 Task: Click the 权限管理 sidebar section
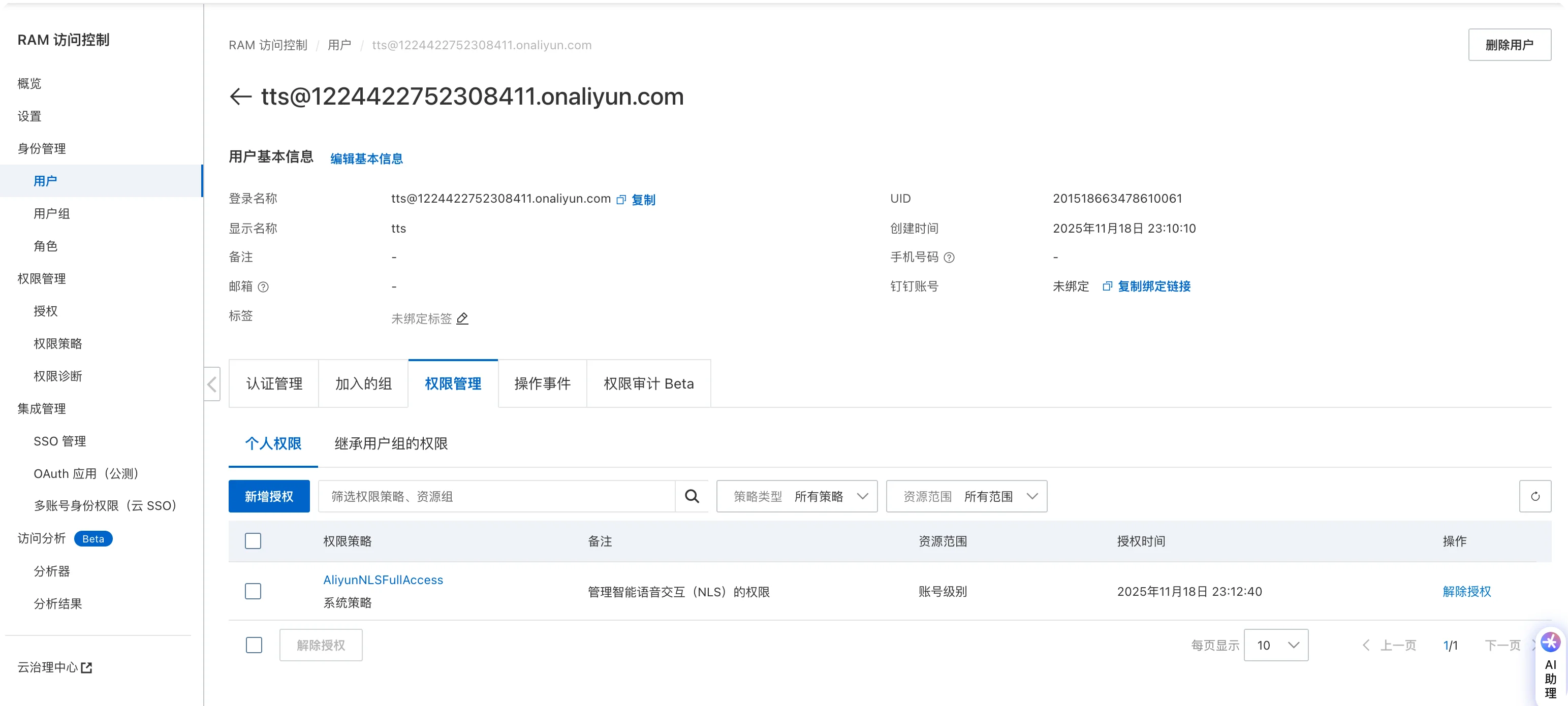41,279
